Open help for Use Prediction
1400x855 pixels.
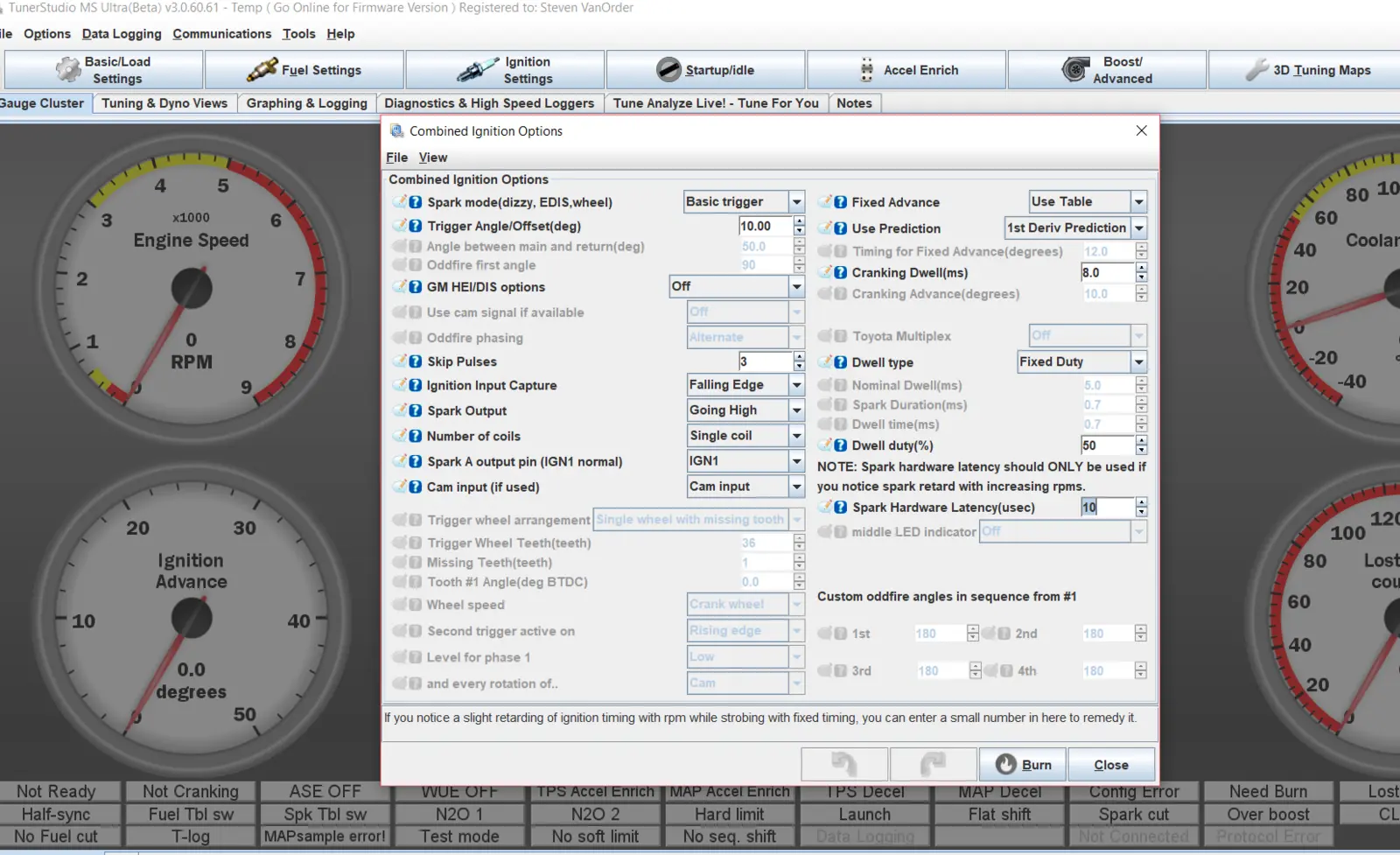point(841,228)
